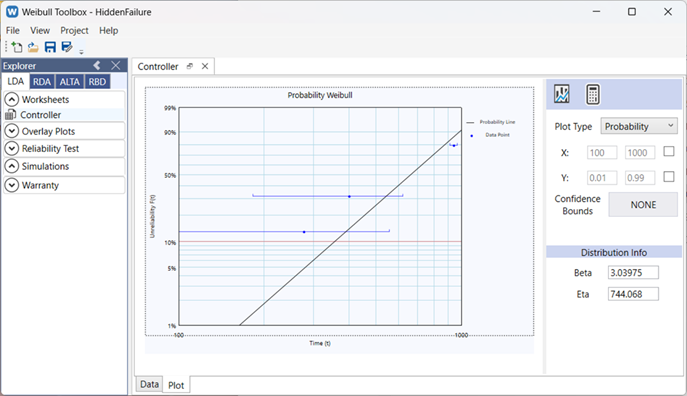Viewport: 687px width, 396px height.
Task: Switch to the RBD tab
Action: (x=97, y=82)
